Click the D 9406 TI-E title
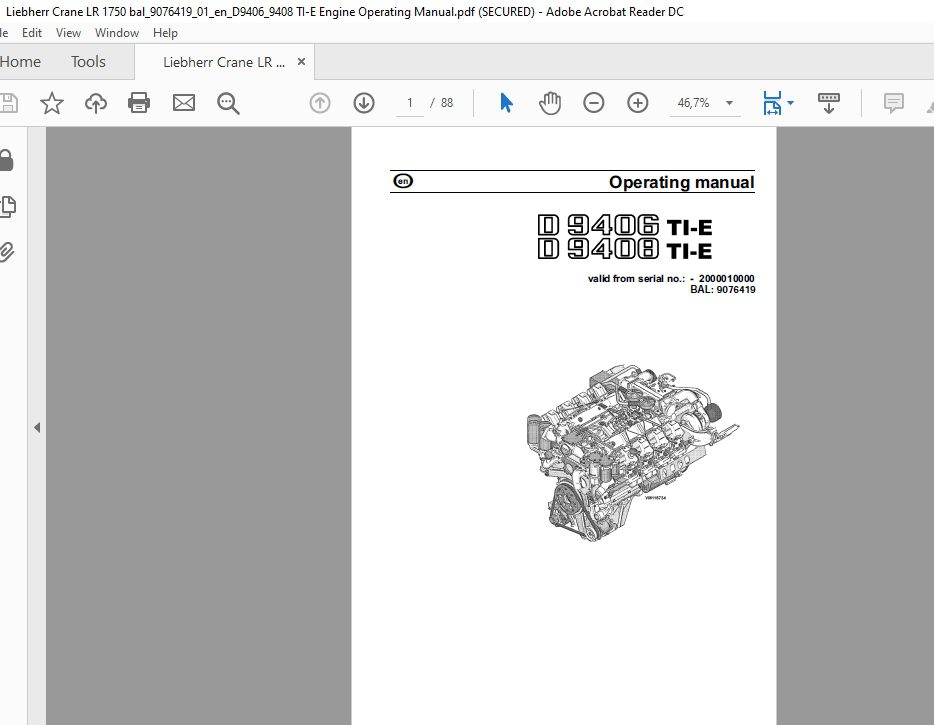 624,226
